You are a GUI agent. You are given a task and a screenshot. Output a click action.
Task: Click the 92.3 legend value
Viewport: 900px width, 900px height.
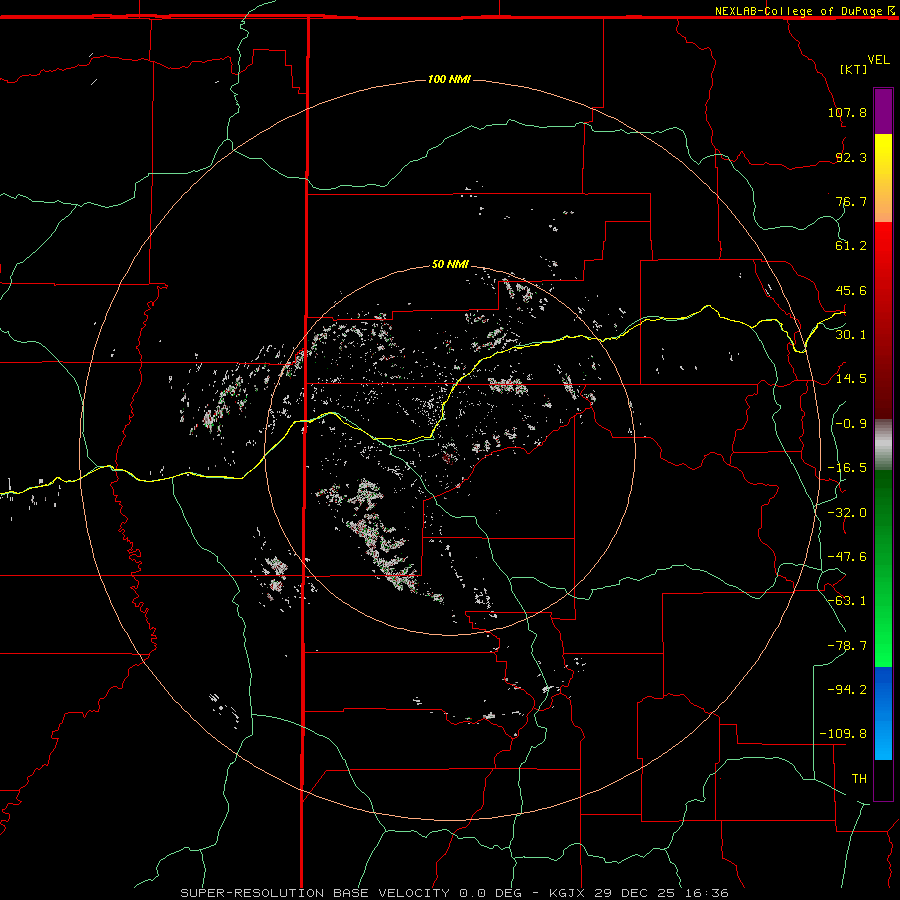851,157
